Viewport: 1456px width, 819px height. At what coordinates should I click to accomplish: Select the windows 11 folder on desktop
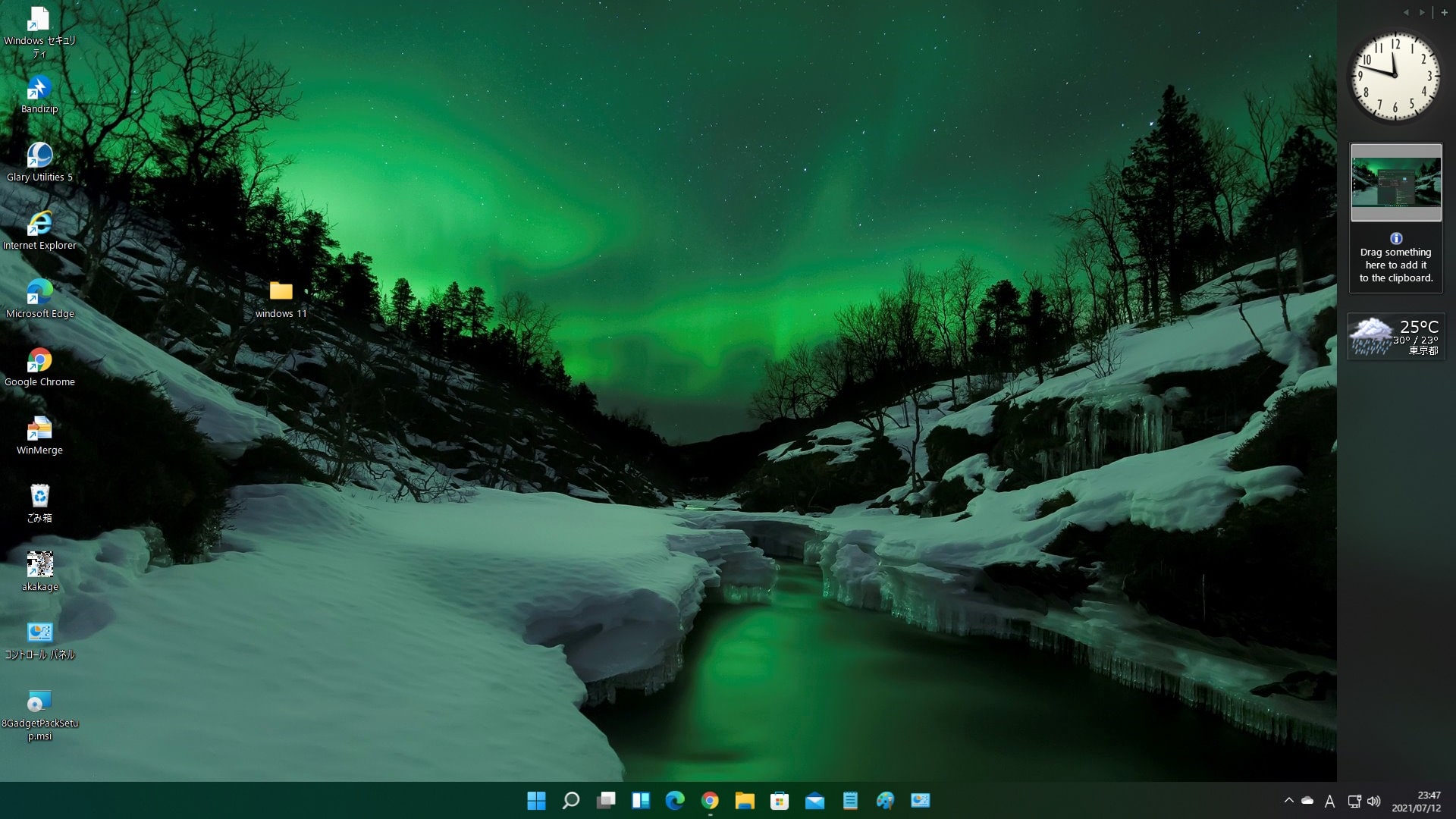pyautogui.click(x=281, y=299)
